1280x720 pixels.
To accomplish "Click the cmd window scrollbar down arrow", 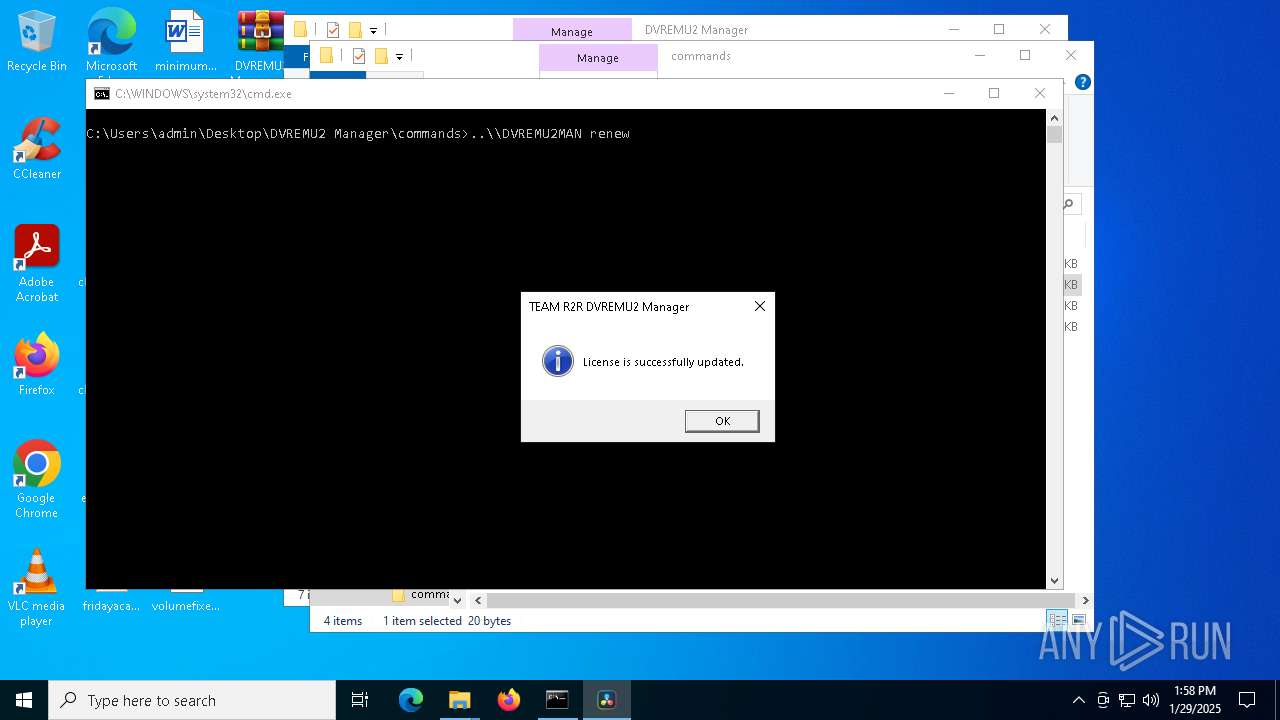I will pyautogui.click(x=1054, y=581).
